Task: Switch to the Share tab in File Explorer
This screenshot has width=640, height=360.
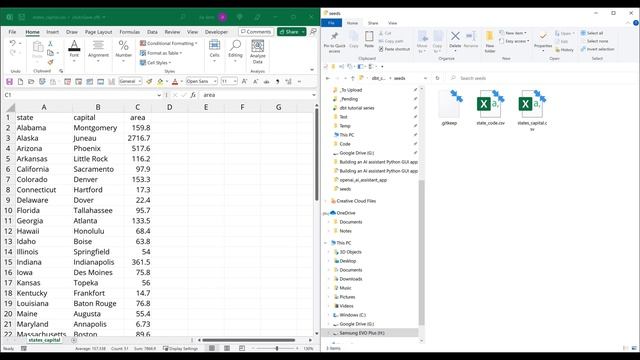Action: [x=373, y=23]
